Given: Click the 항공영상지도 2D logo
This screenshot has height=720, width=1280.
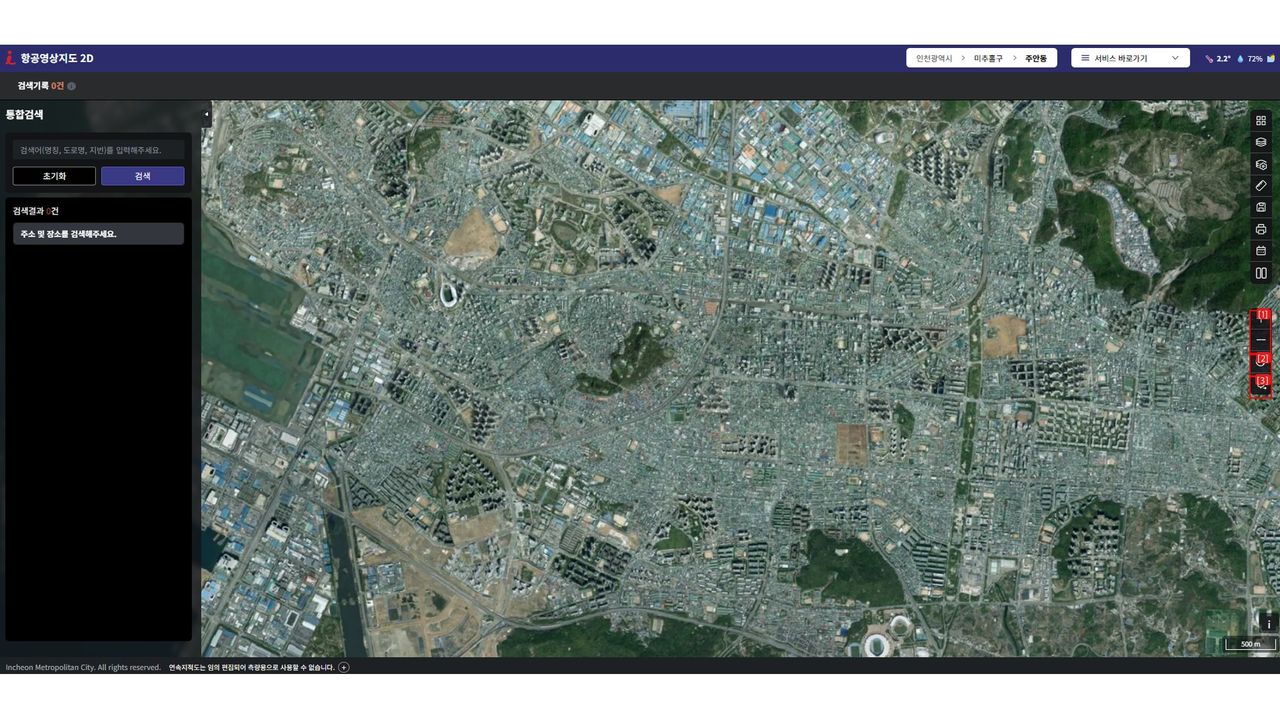Looking at the screenshot, I should point(50,58).
